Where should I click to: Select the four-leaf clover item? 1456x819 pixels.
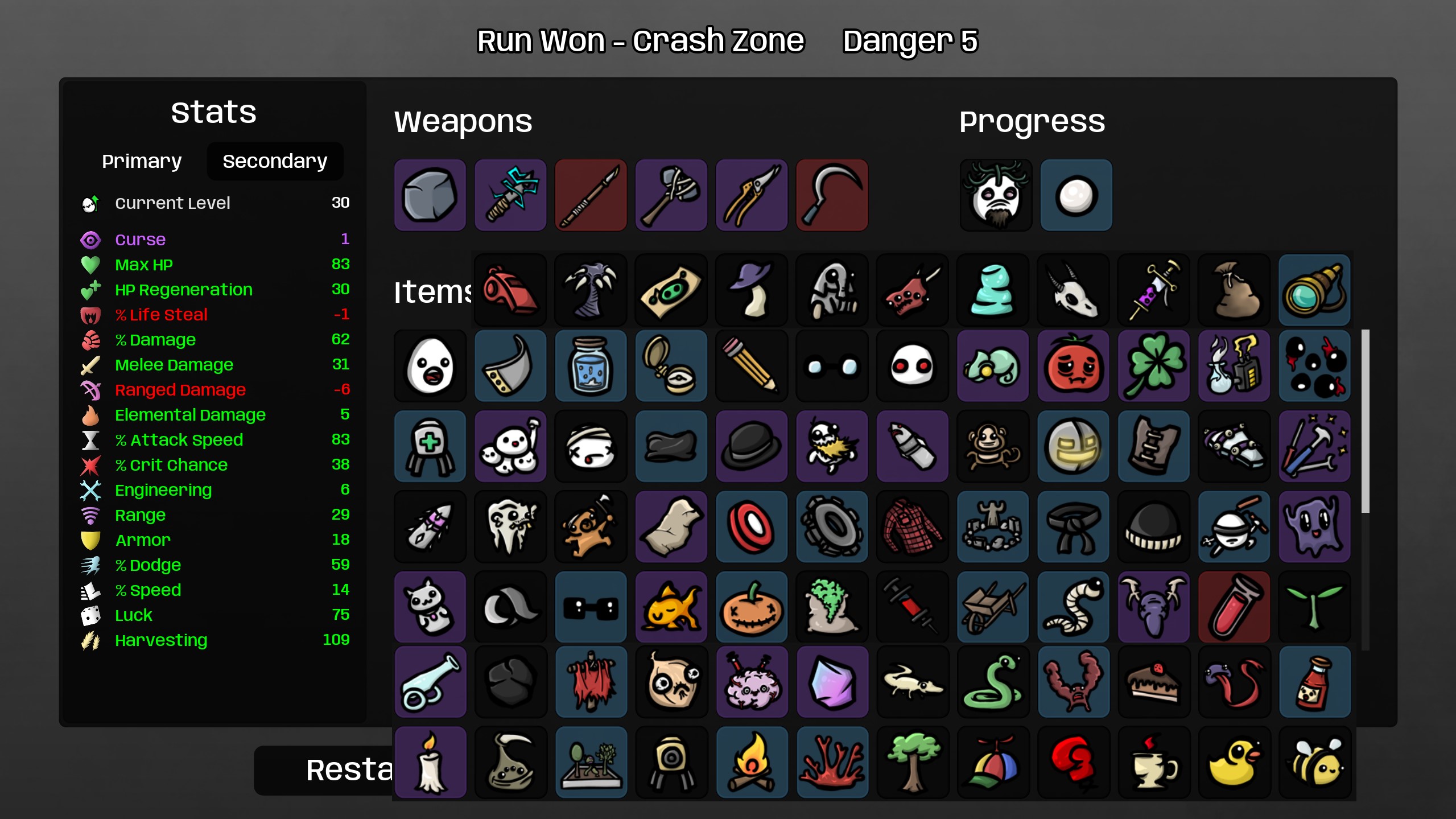coord(1153,365)
